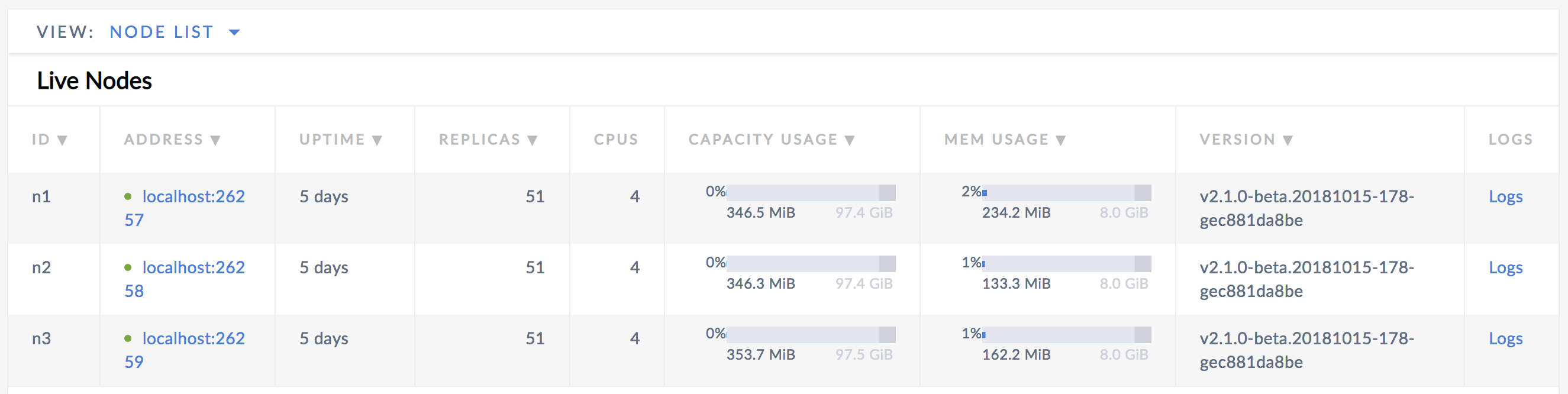1568x394 pixels.
Task: Sort the table by VERSION
Action: [x=1246, y=139]
